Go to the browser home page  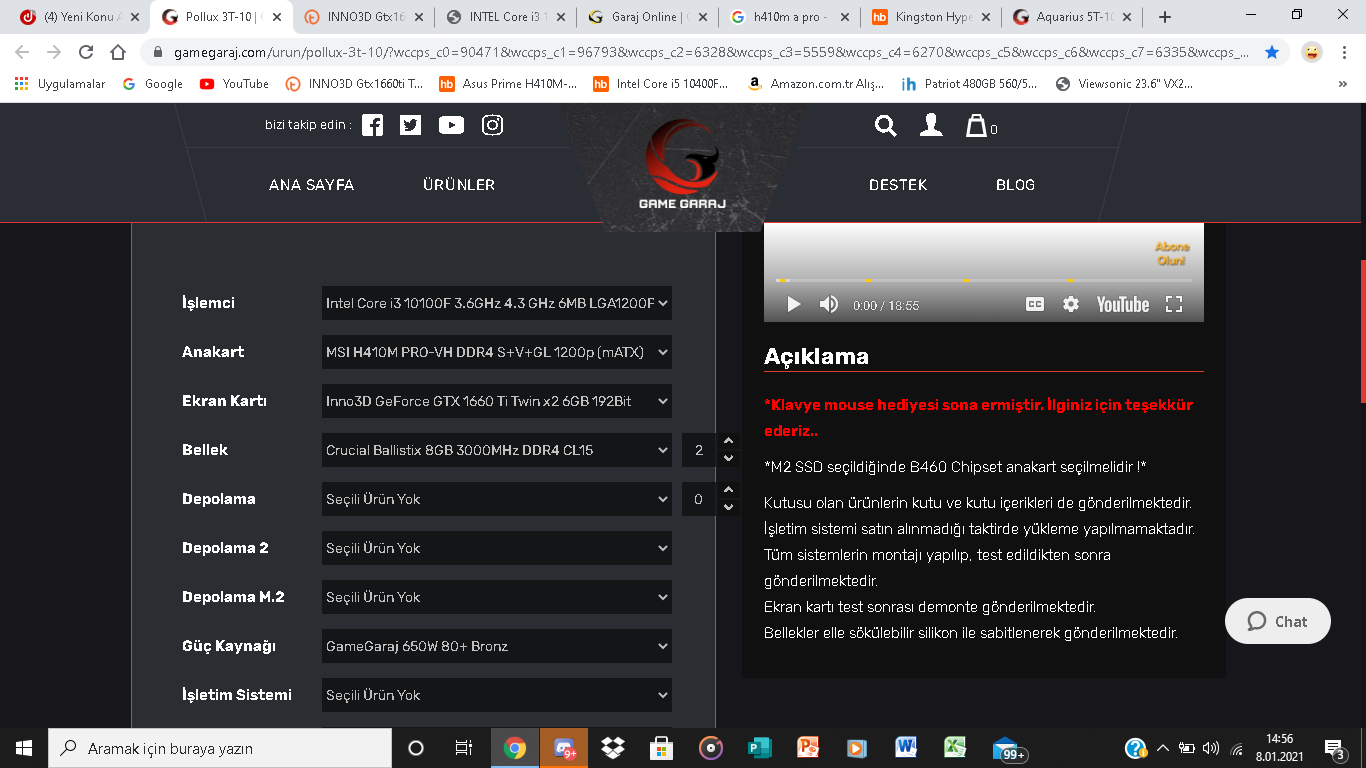[118, 52]
